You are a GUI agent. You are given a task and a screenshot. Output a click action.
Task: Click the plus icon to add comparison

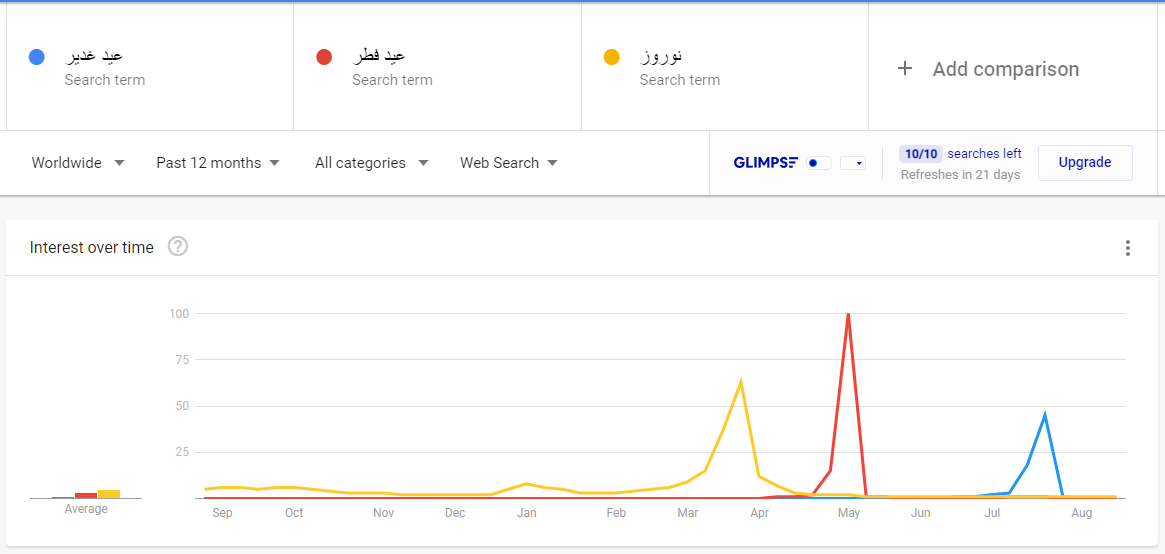905,69
